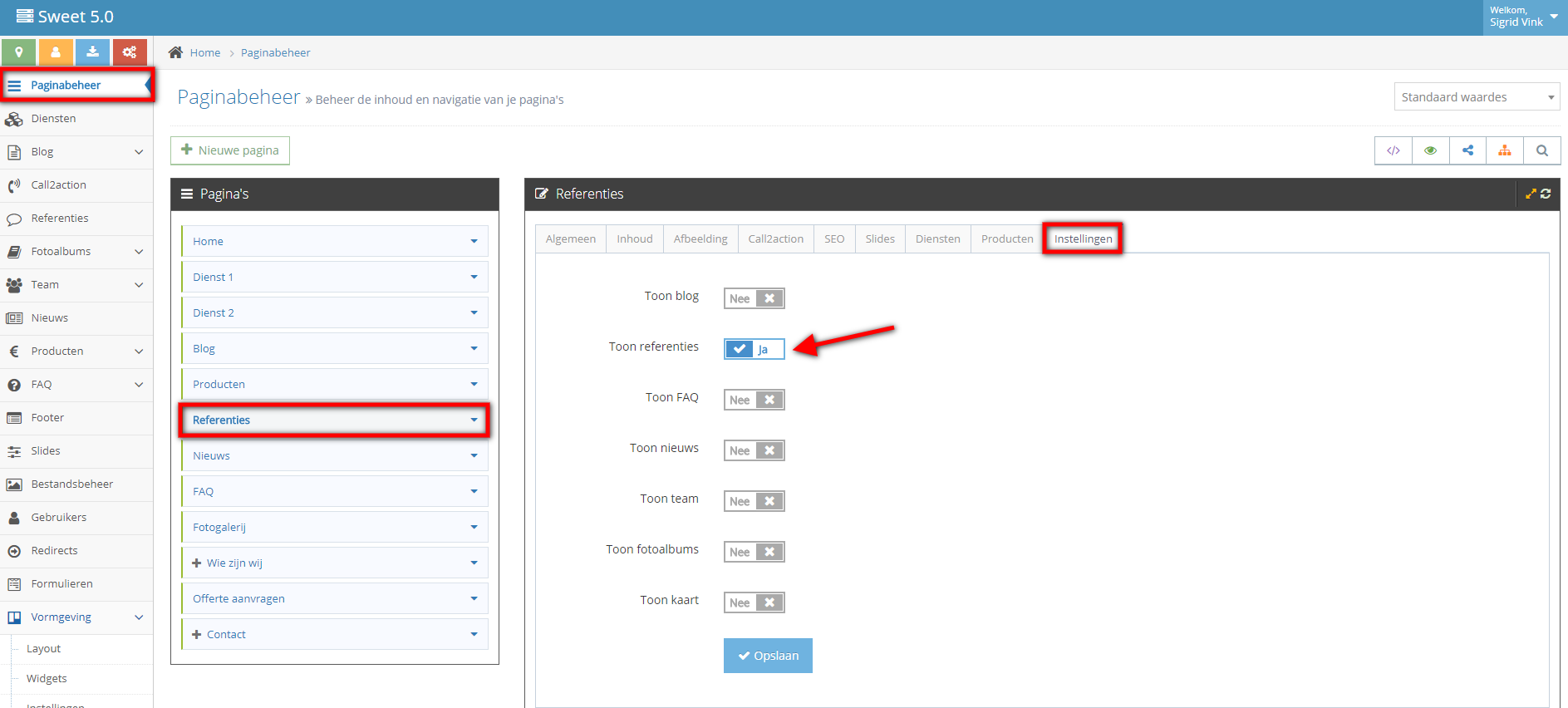The image size is (1568, 708).
Task: Click the red settings gears shortcut icon
Action: 130,52
